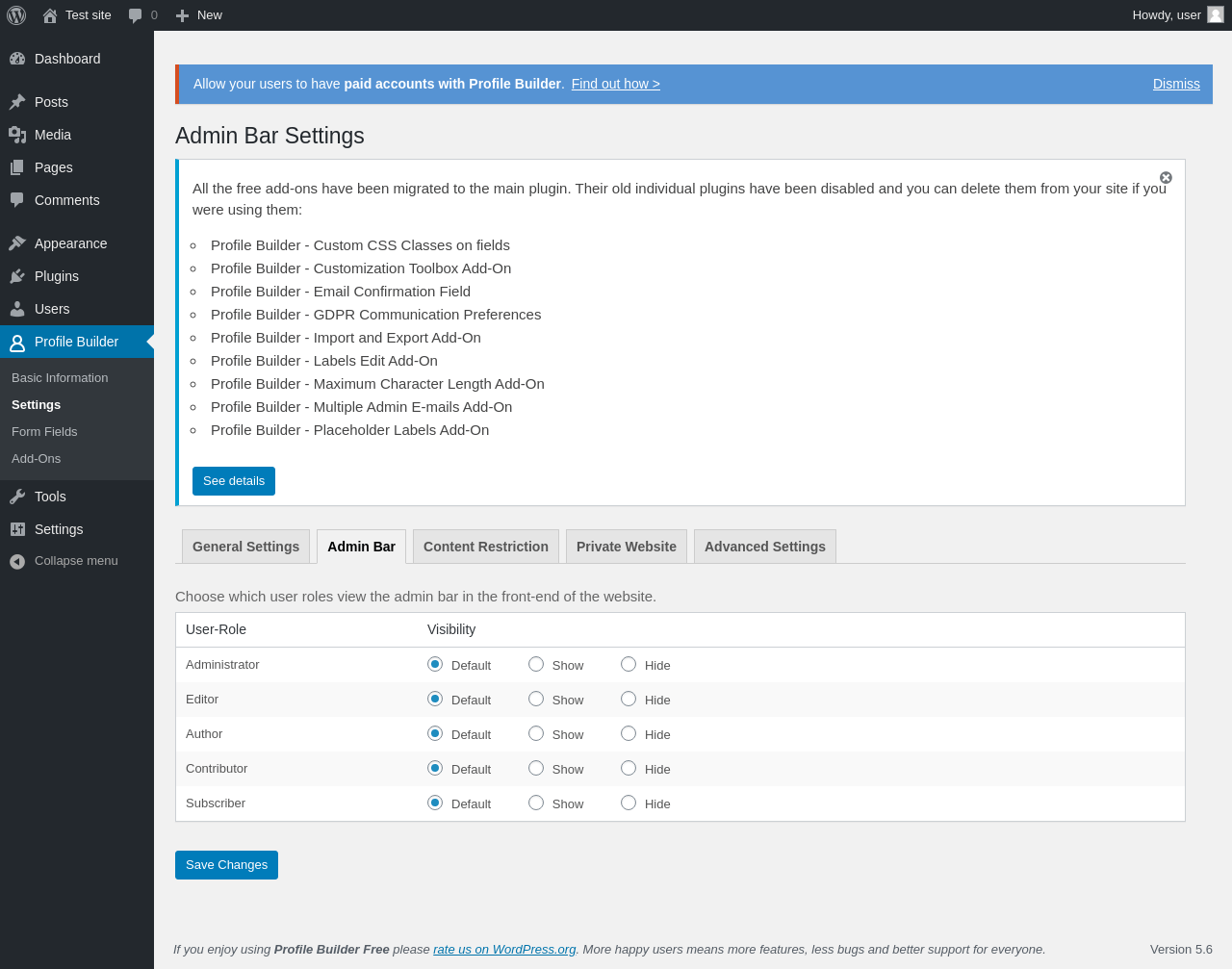Image resolution: width=1232 pixels, height=969 pixels.
Task: Dismiss the paid accounts banner
Action: coord(1176,84)
